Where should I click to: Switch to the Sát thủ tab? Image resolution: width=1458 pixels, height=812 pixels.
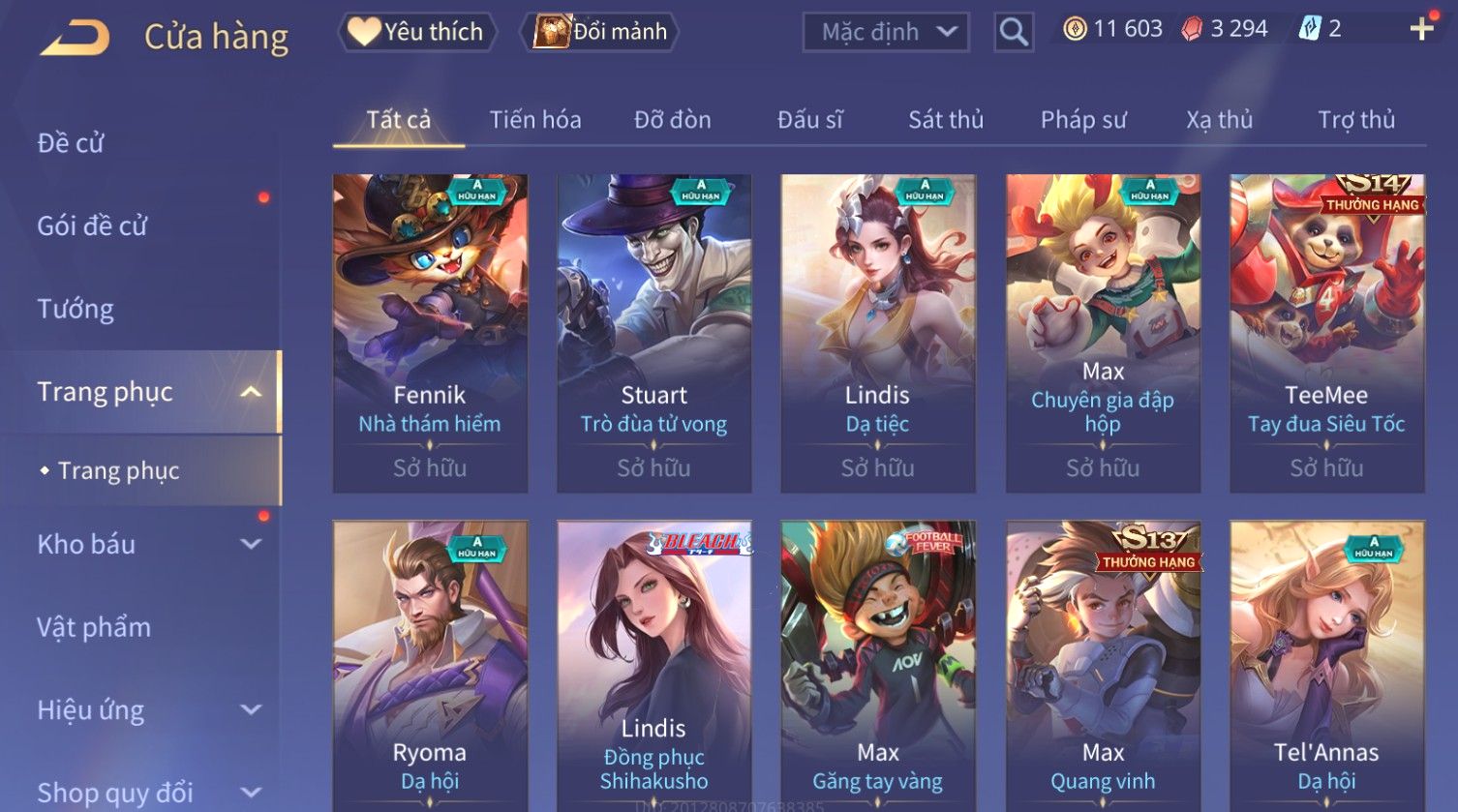coord(945,120)
